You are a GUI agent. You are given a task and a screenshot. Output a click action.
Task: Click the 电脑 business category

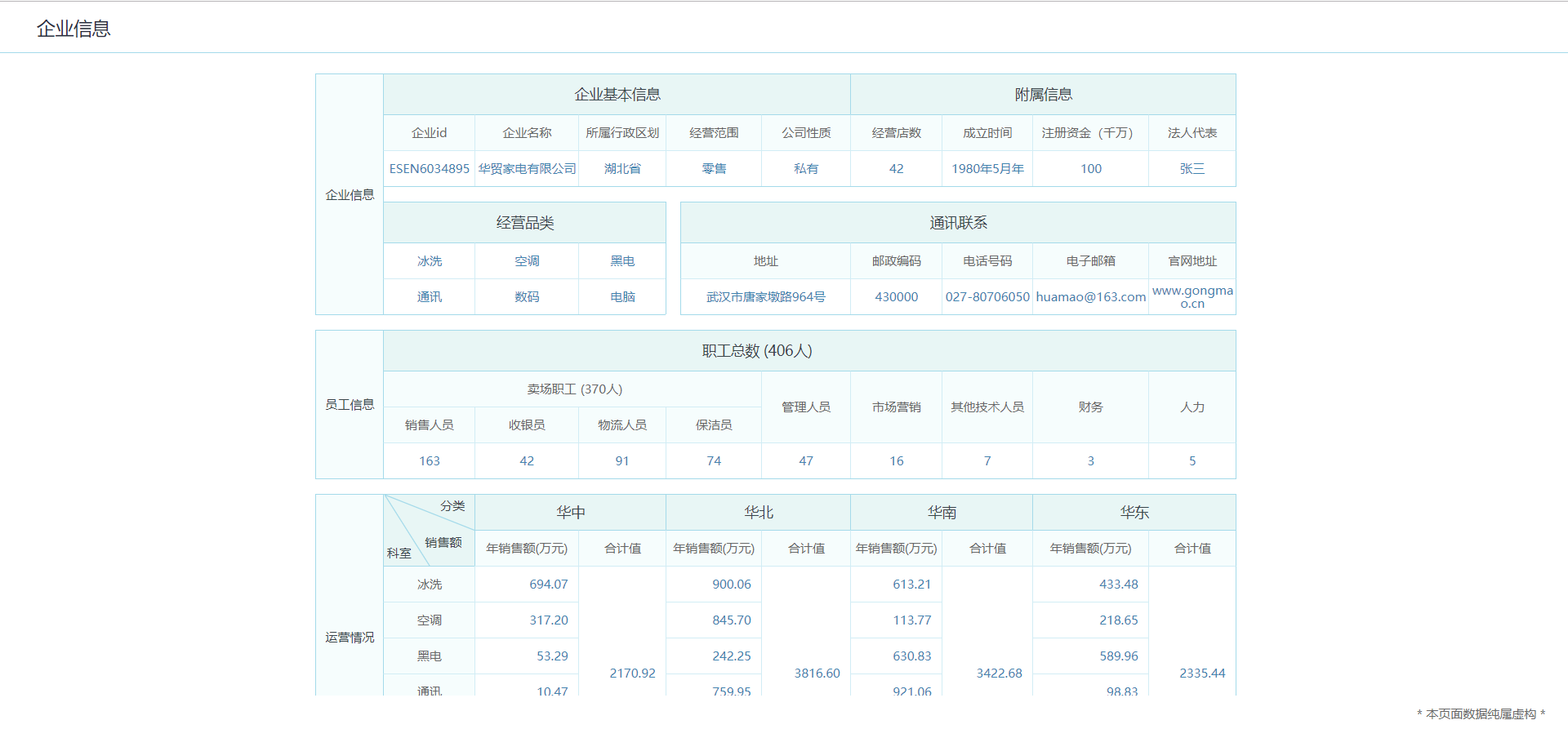pos(622,297)
